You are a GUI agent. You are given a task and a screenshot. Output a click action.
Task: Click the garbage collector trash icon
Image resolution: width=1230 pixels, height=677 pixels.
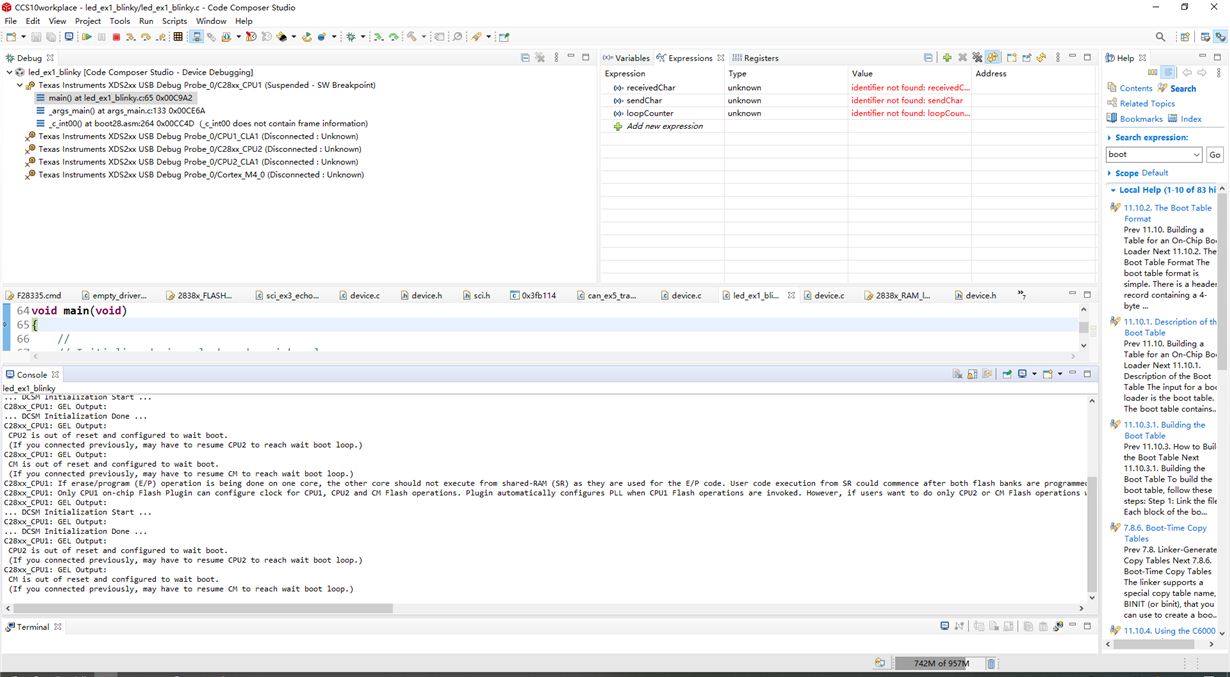[x=991, y=663]
